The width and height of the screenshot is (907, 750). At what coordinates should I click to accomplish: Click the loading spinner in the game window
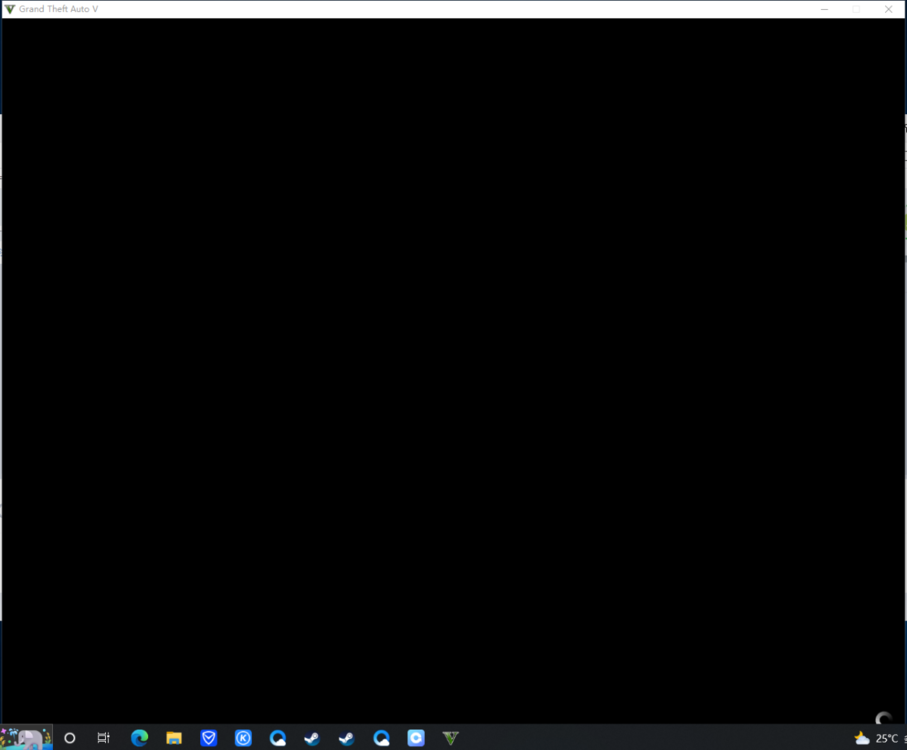click(884, 718)
